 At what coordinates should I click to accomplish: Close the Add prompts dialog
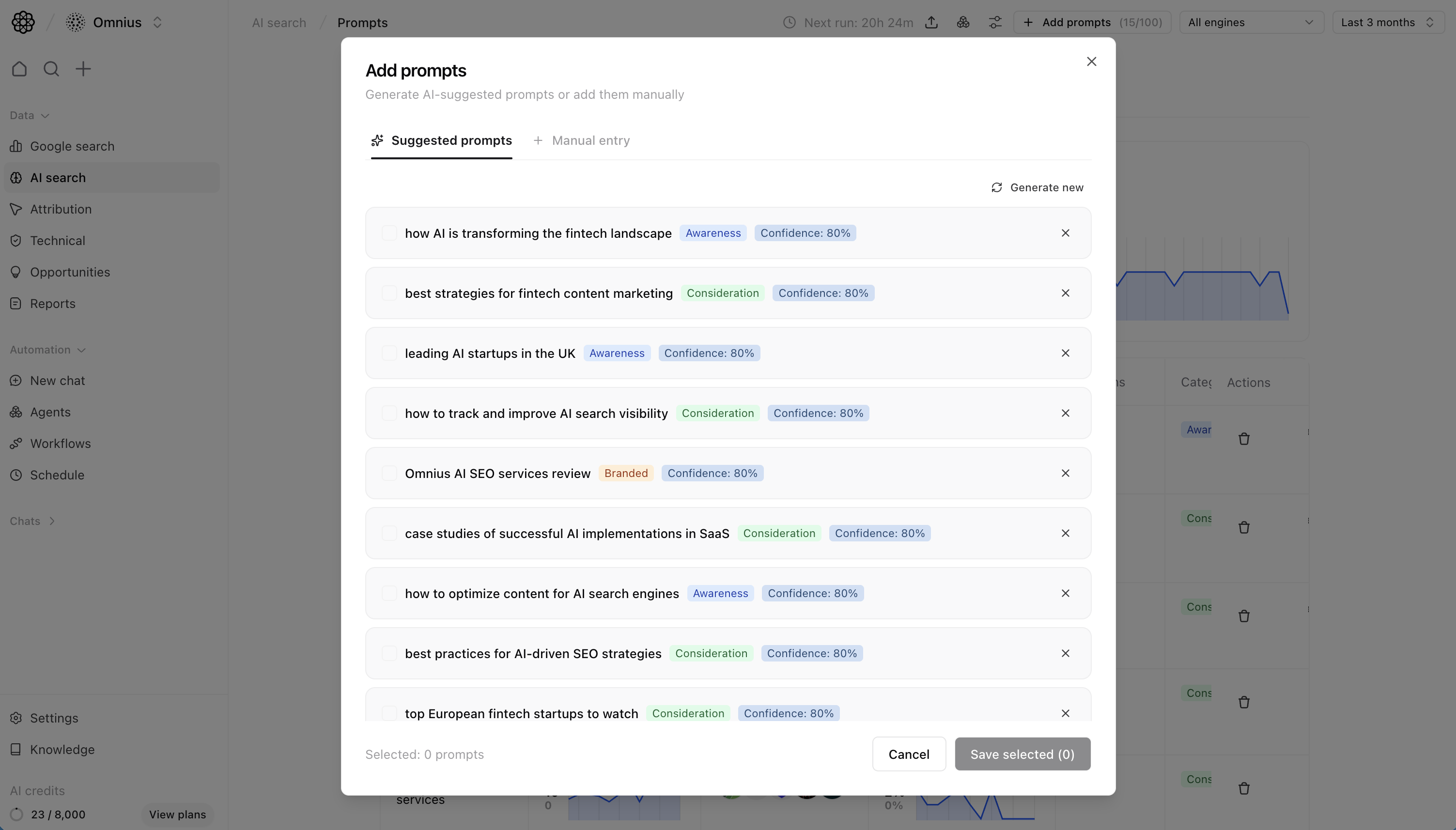(1091, 61)
